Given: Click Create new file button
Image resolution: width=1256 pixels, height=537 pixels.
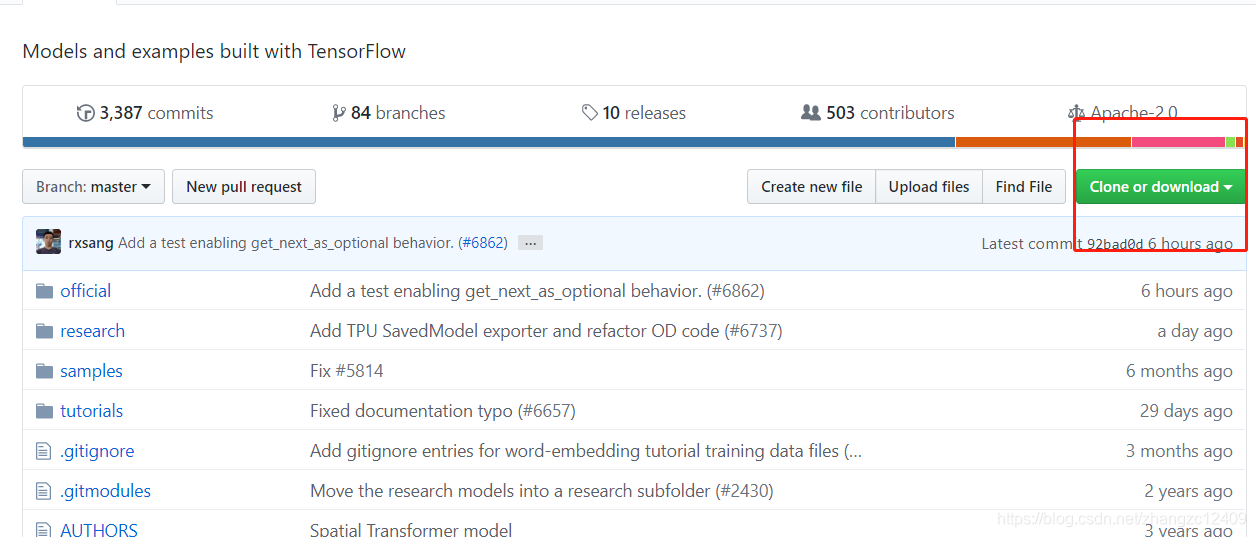Looking at the screenshot, I should click(811, 187).
